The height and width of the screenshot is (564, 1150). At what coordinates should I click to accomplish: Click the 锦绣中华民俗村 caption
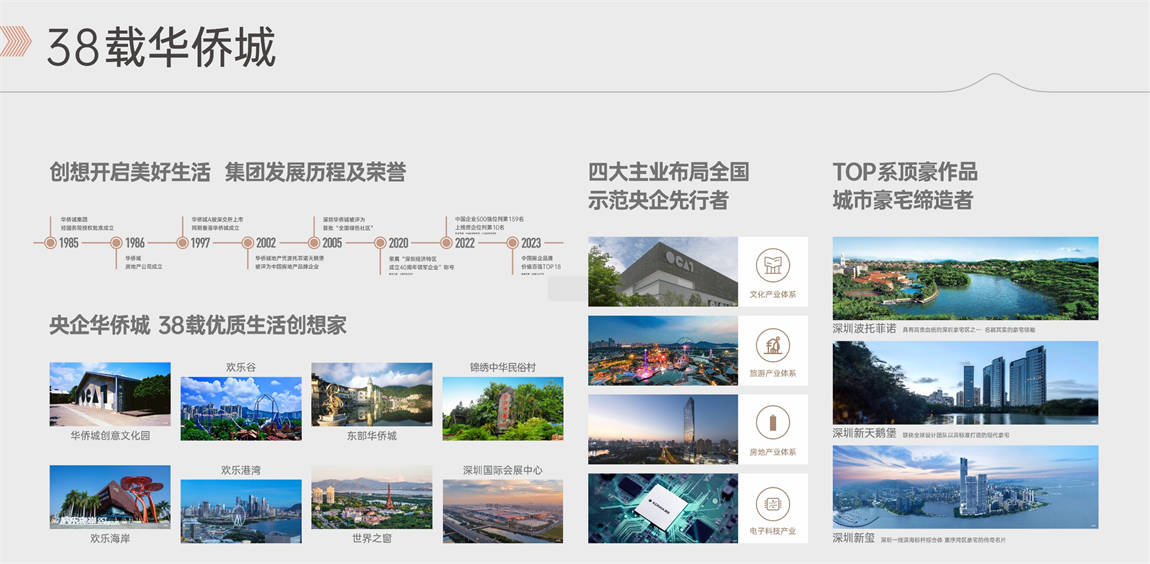tap(503, 367)
